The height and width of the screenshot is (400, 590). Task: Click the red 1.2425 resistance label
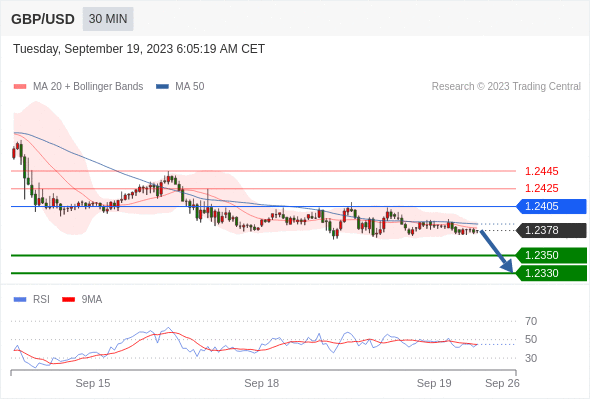pyautogui.click(x=541, y=188)
